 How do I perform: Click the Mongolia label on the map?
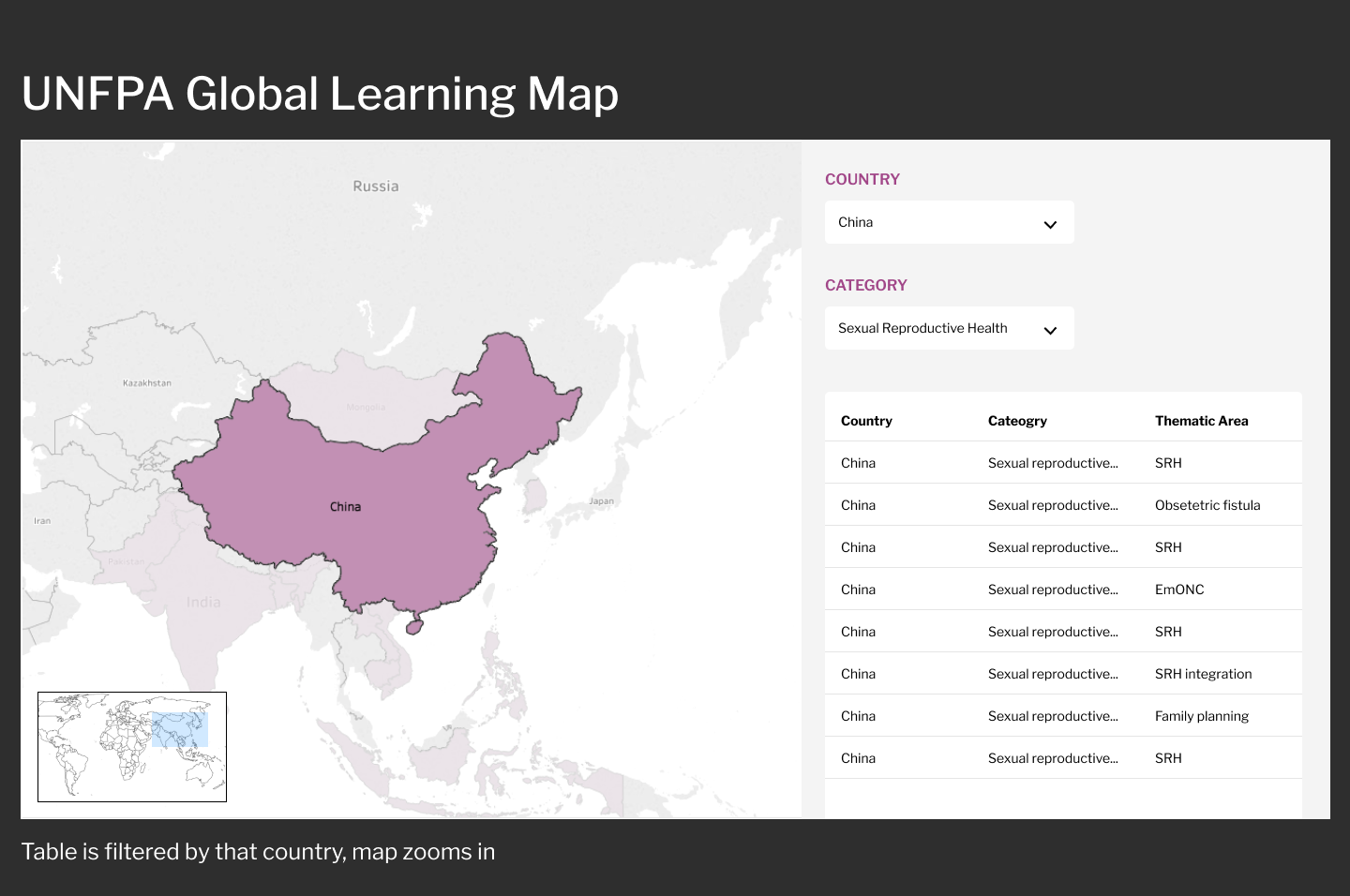(x=366, y=407)
